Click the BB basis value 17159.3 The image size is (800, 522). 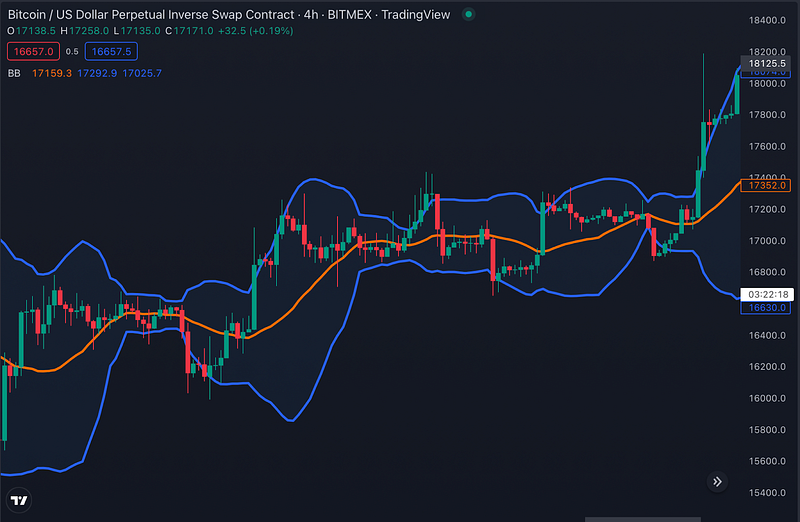coord(52,73)
